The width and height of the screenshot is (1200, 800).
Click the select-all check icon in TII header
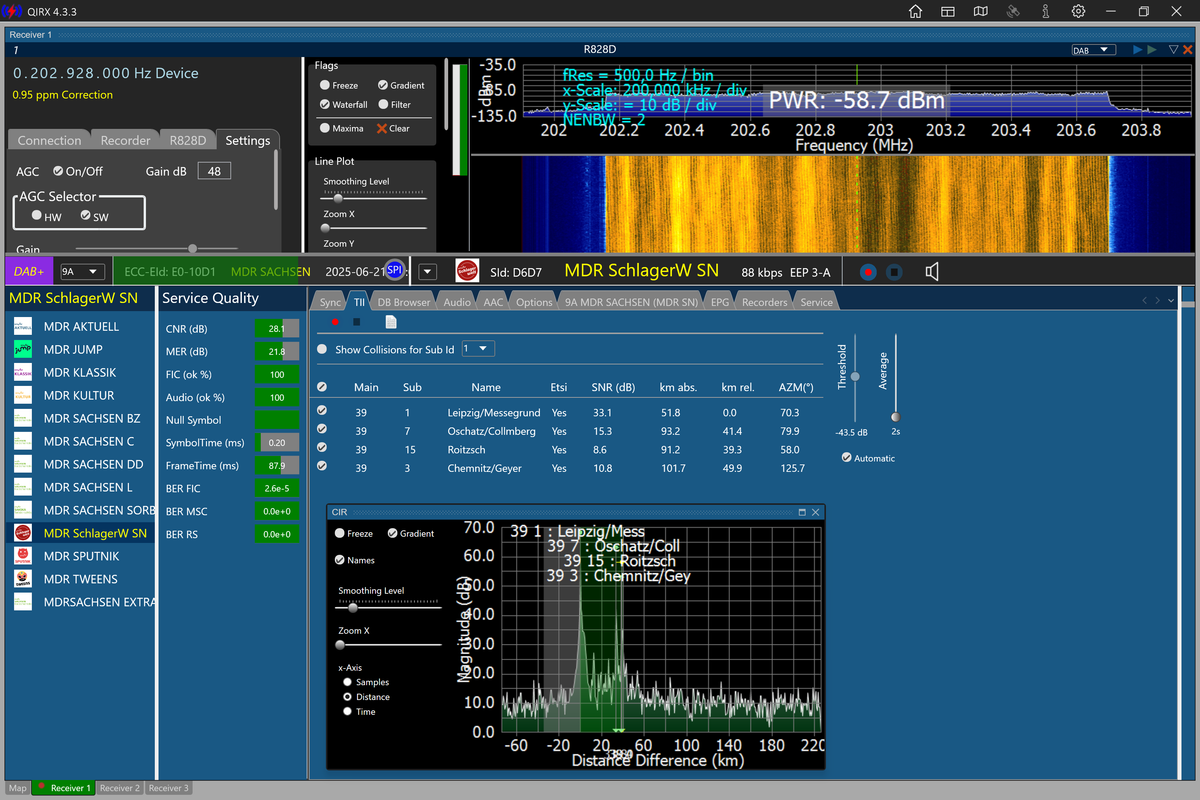pos(322,387)
